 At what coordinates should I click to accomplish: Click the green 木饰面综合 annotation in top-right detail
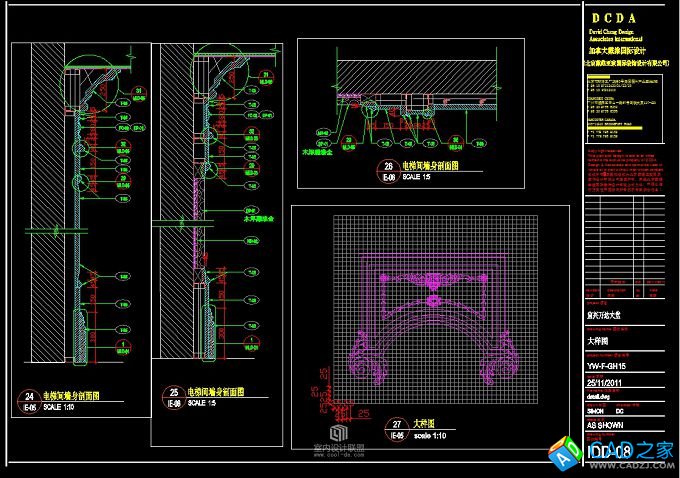[x=318, y=153]
